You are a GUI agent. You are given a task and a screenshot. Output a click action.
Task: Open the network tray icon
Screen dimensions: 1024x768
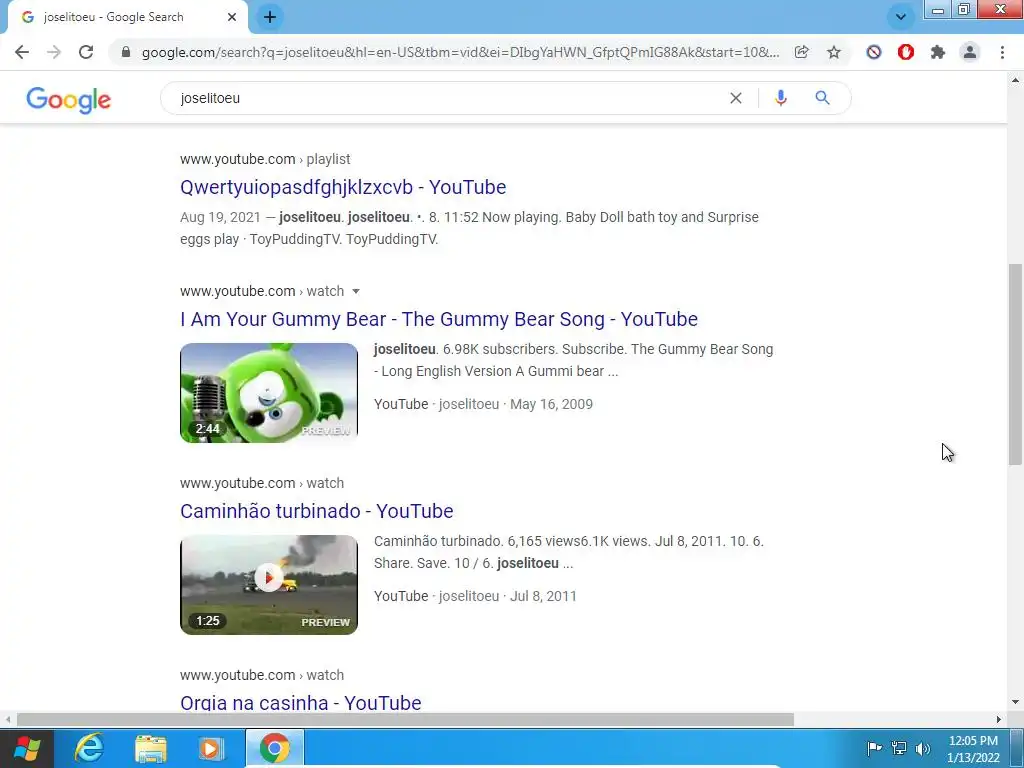tap(899, 748)
